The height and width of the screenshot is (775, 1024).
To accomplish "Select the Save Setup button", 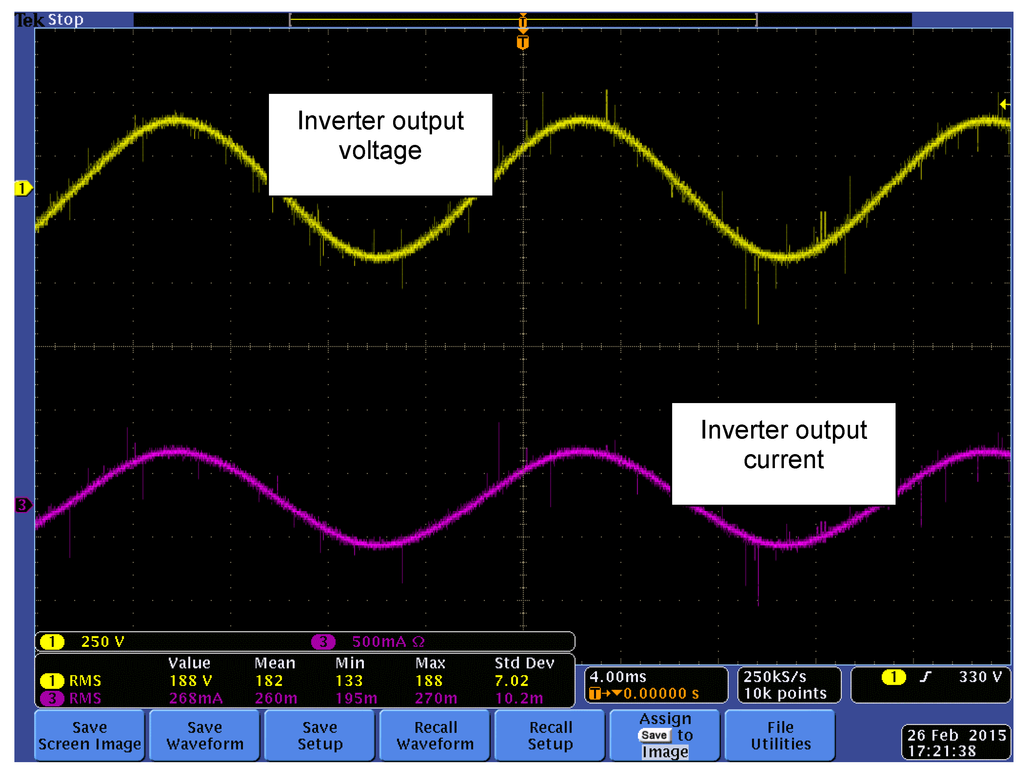I will pos(319,736).
